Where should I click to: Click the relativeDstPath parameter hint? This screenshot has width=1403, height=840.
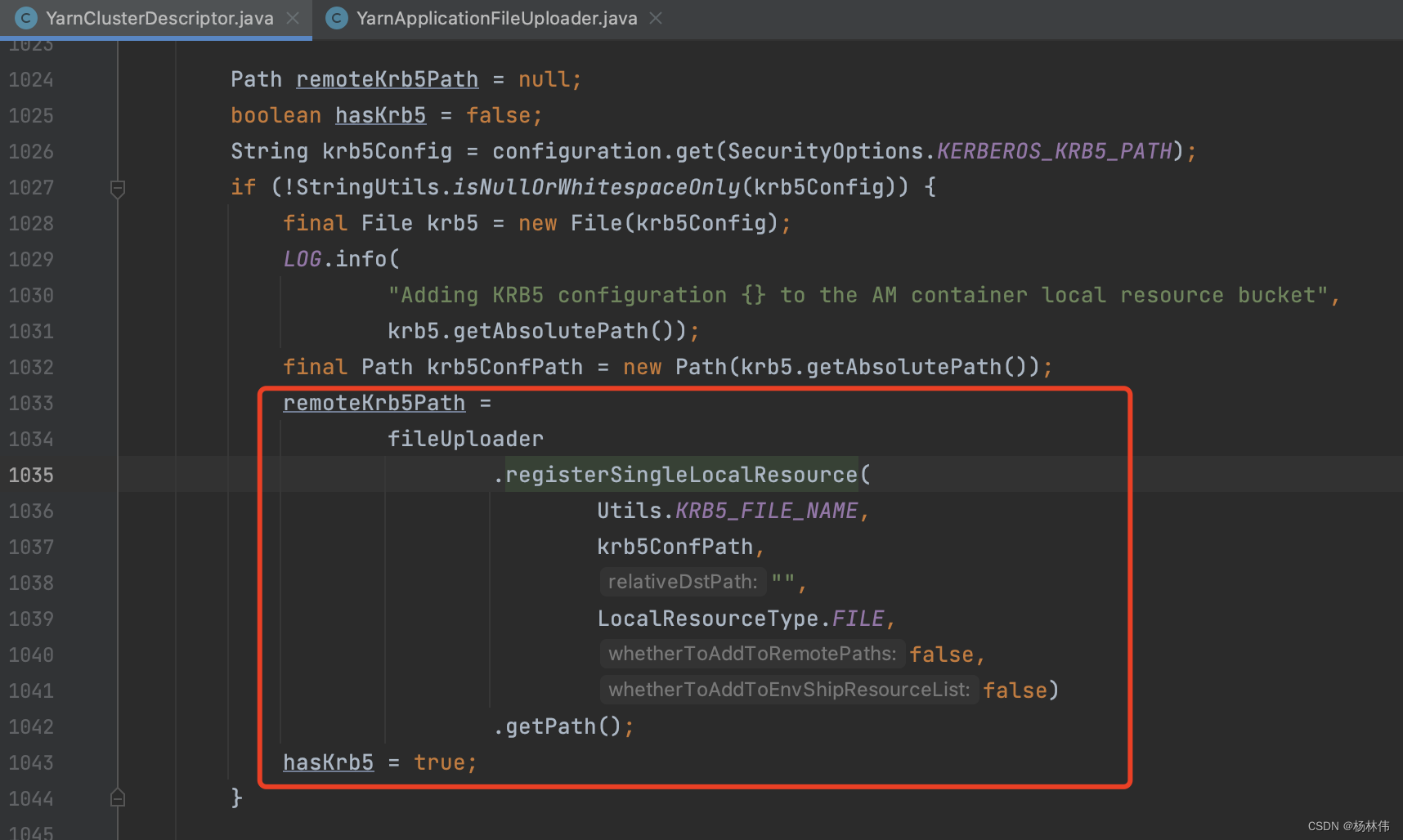click(x=683, y=582)
